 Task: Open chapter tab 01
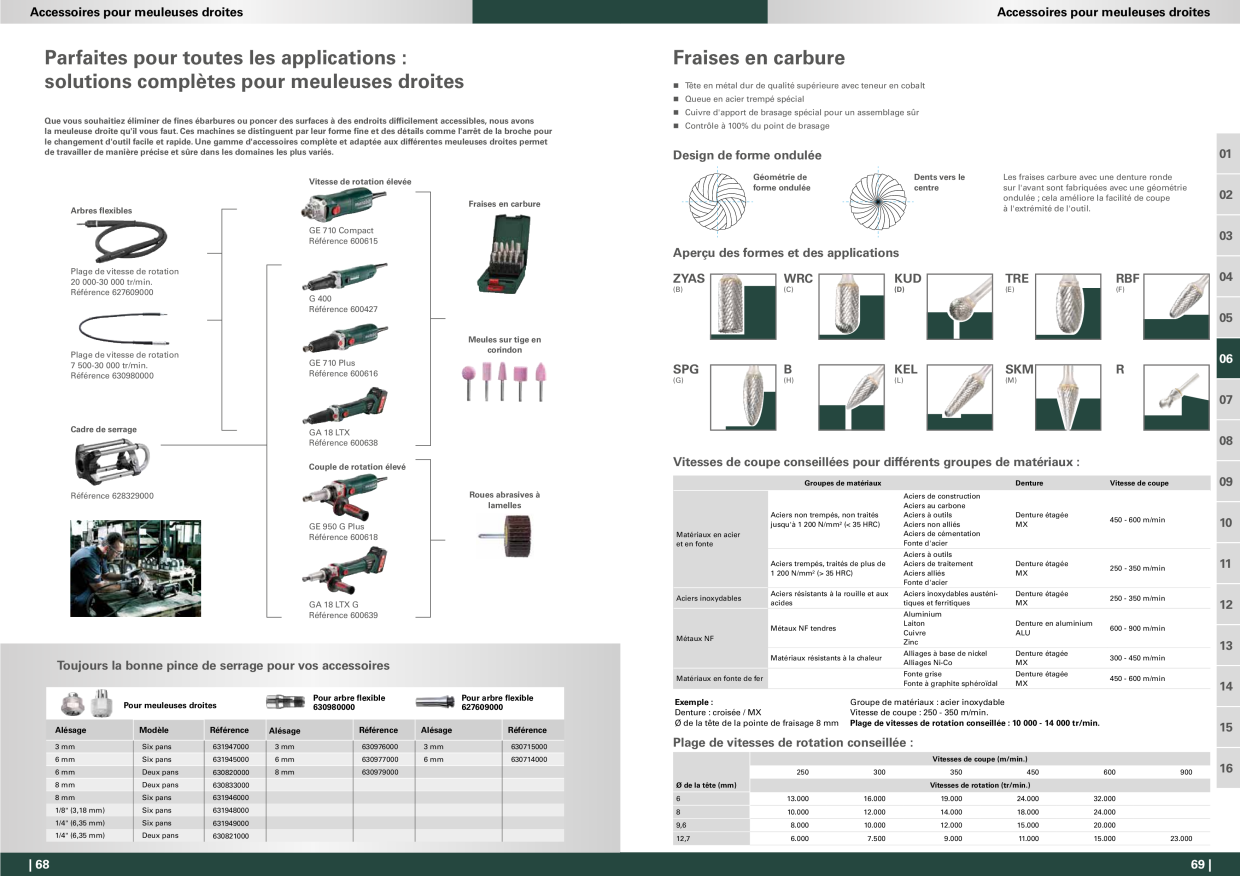[x=1226, y=154]
